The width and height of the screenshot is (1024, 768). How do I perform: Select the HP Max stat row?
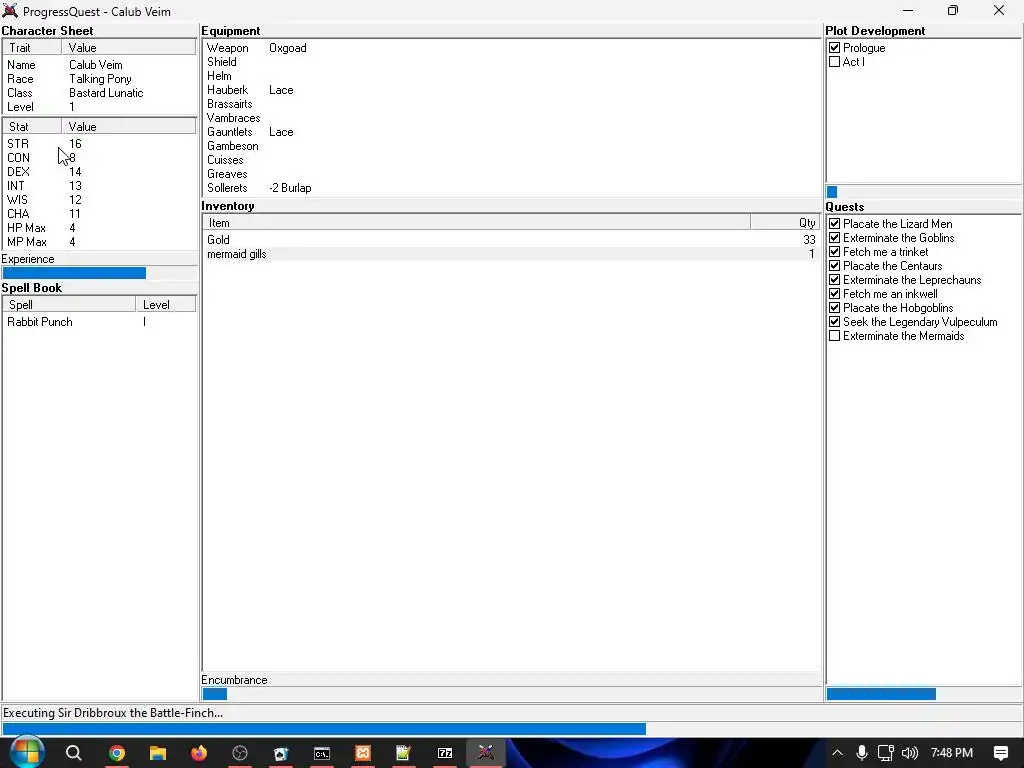point(99,228)
